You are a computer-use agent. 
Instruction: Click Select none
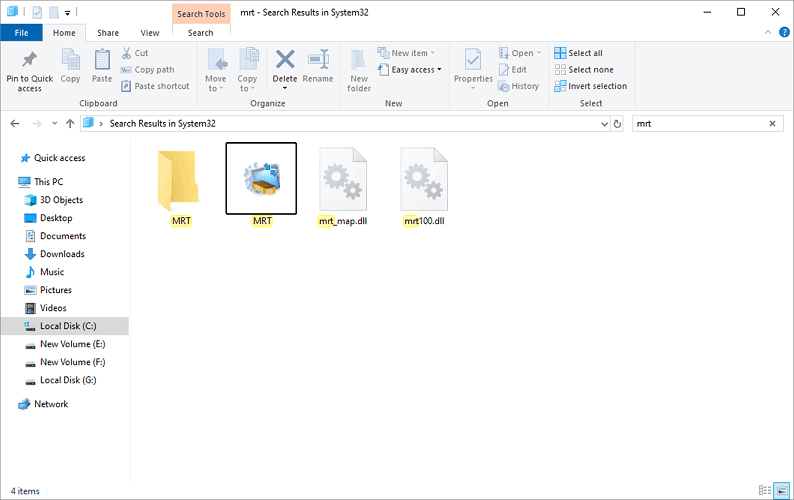(584, 69)
